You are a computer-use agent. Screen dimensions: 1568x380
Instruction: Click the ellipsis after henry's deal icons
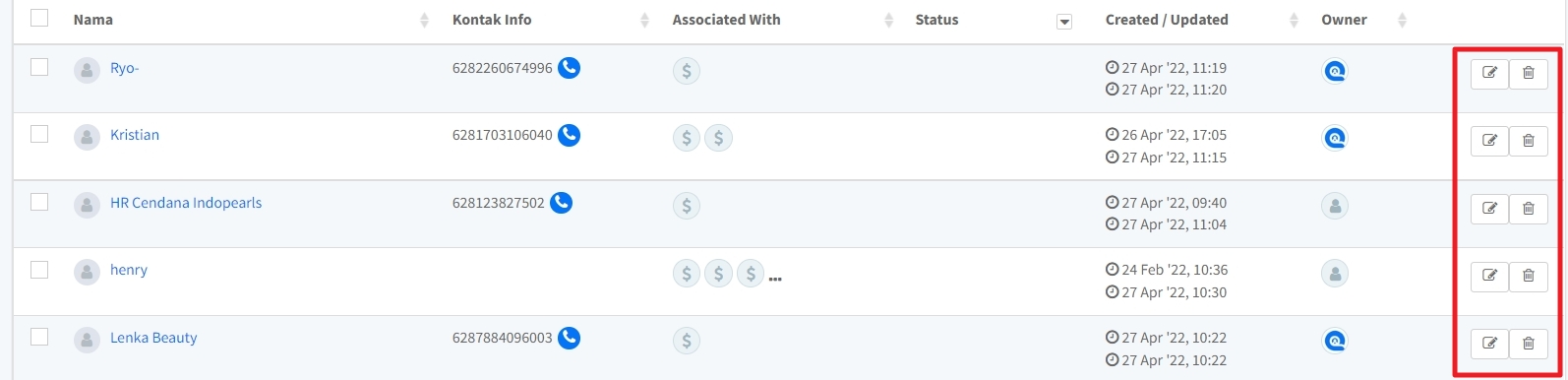(775, 280)
